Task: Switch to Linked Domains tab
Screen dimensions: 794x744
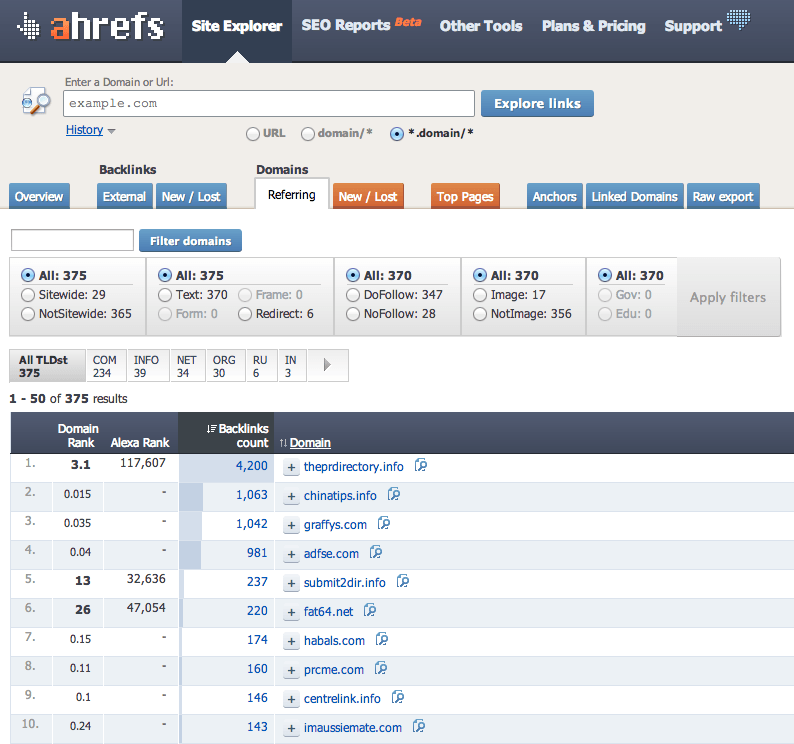Action: [x=634, y=197]
